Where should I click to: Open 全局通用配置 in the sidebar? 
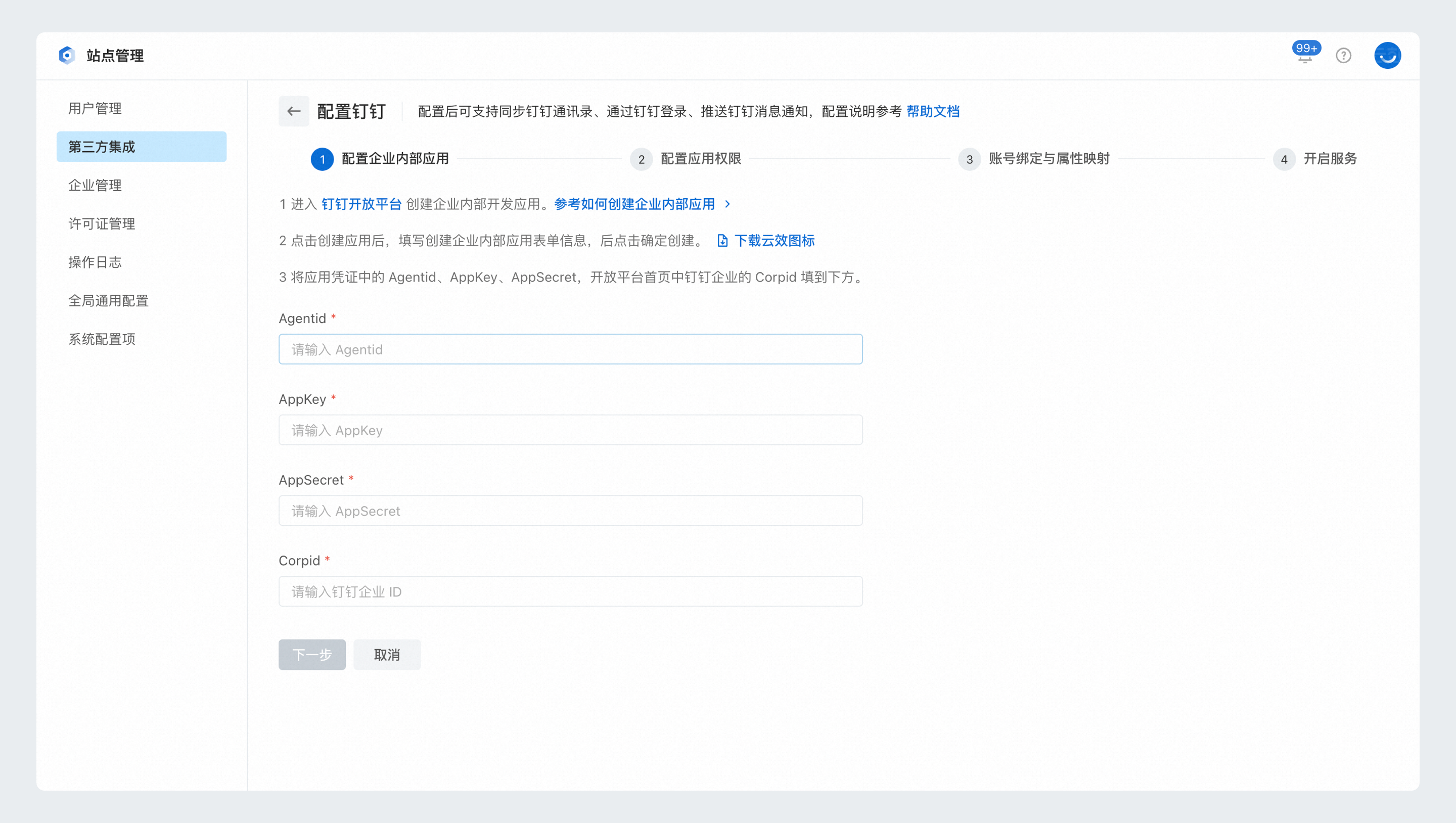click(142, 301)
